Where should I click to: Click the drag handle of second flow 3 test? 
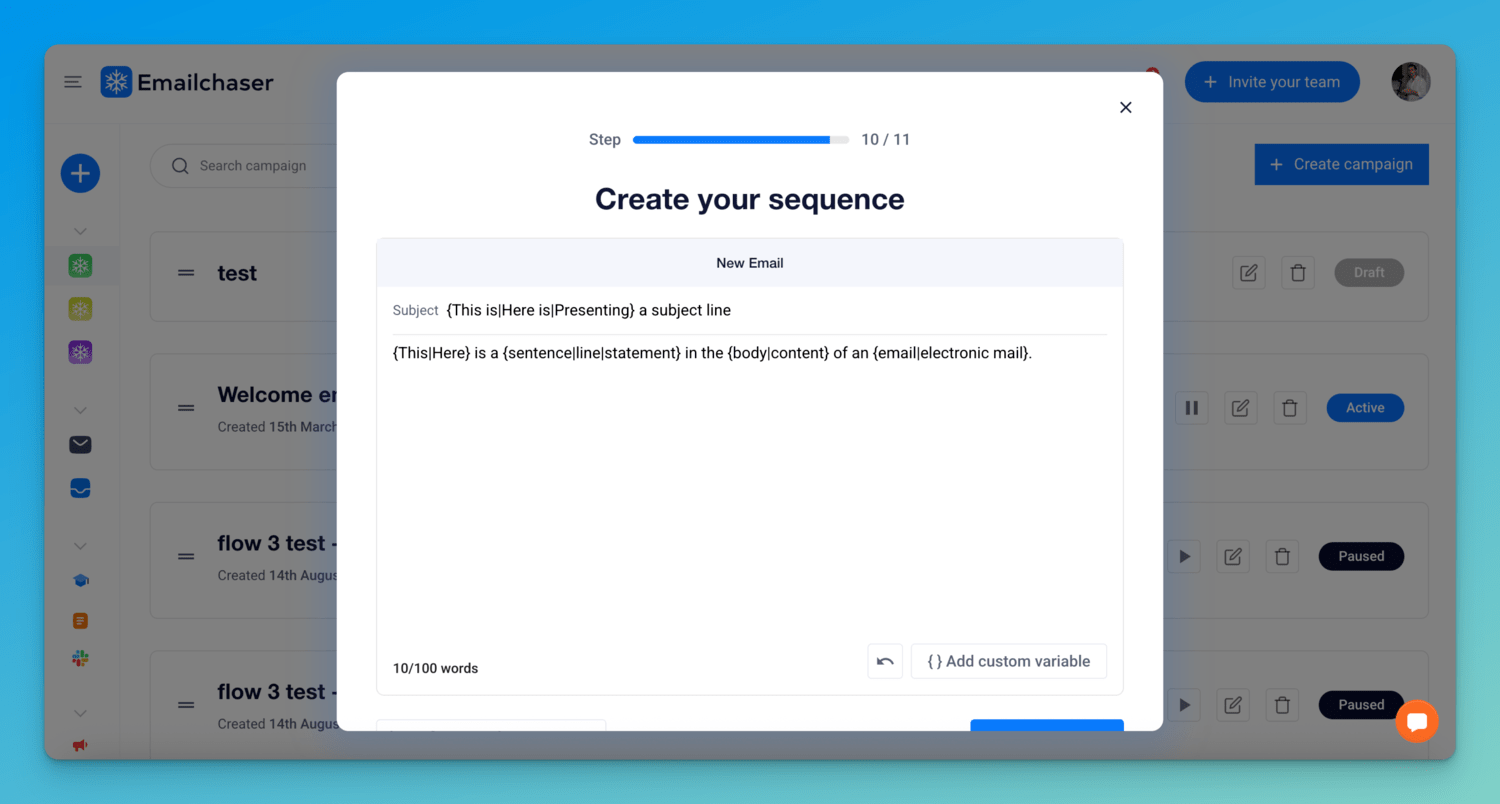[x=186, y=705]
